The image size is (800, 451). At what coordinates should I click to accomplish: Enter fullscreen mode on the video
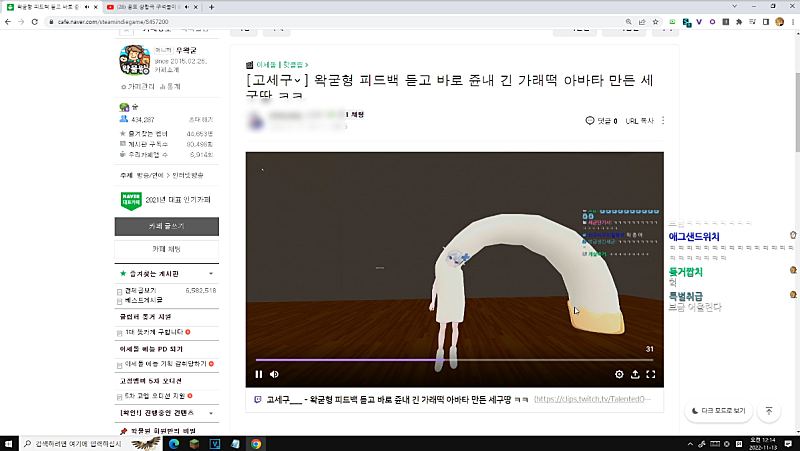(651, 374)
